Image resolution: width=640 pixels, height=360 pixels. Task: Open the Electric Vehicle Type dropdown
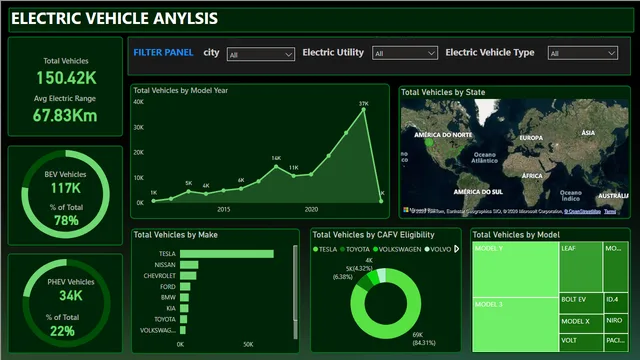(582, 53)
